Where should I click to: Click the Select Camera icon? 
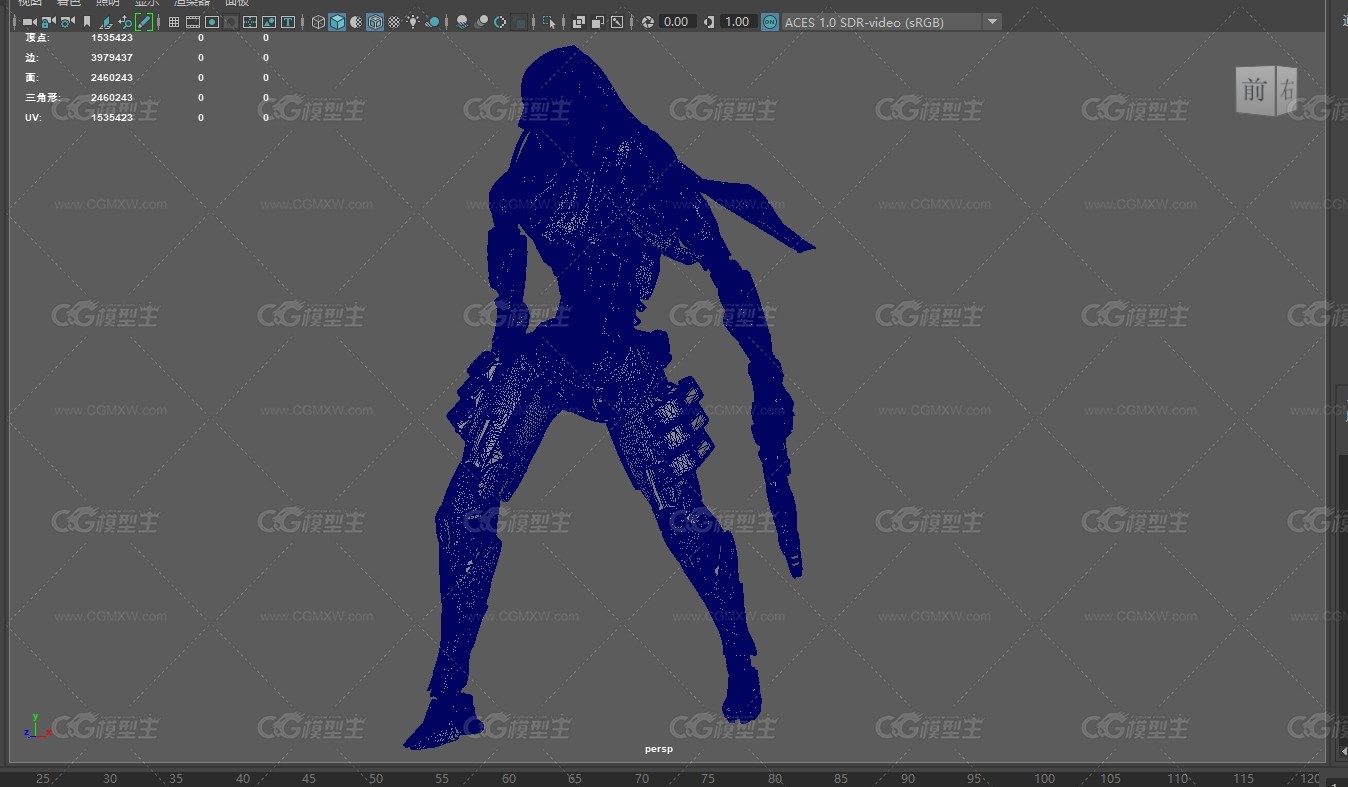29,21
